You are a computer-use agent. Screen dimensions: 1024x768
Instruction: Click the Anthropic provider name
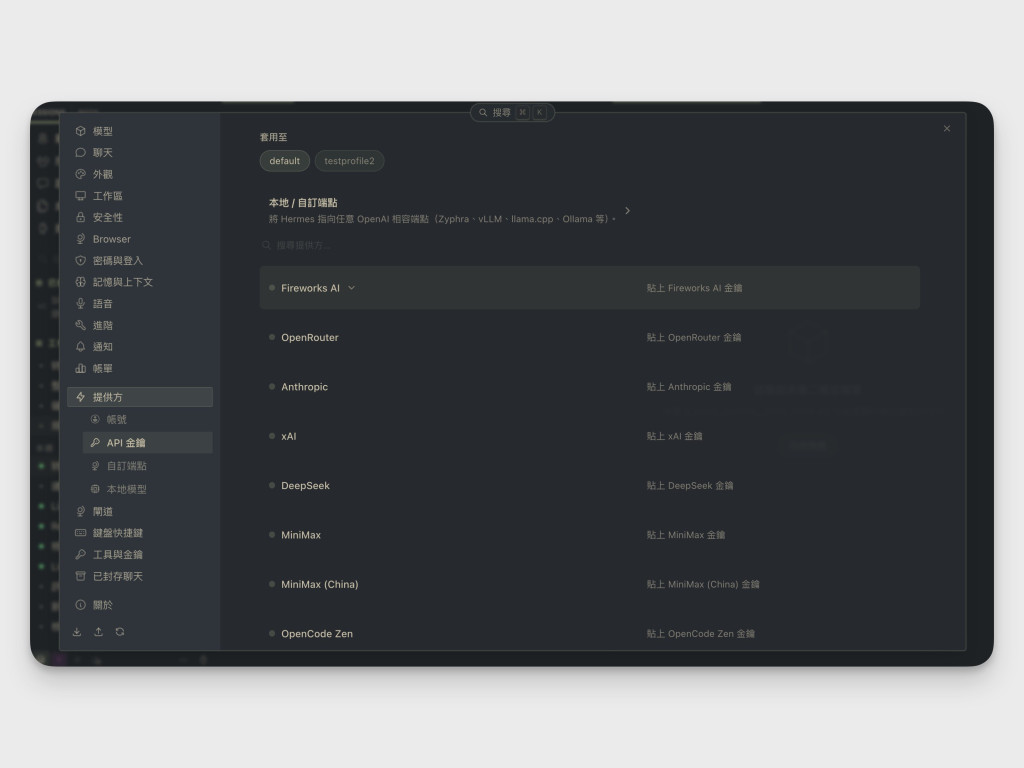(304, 387)
